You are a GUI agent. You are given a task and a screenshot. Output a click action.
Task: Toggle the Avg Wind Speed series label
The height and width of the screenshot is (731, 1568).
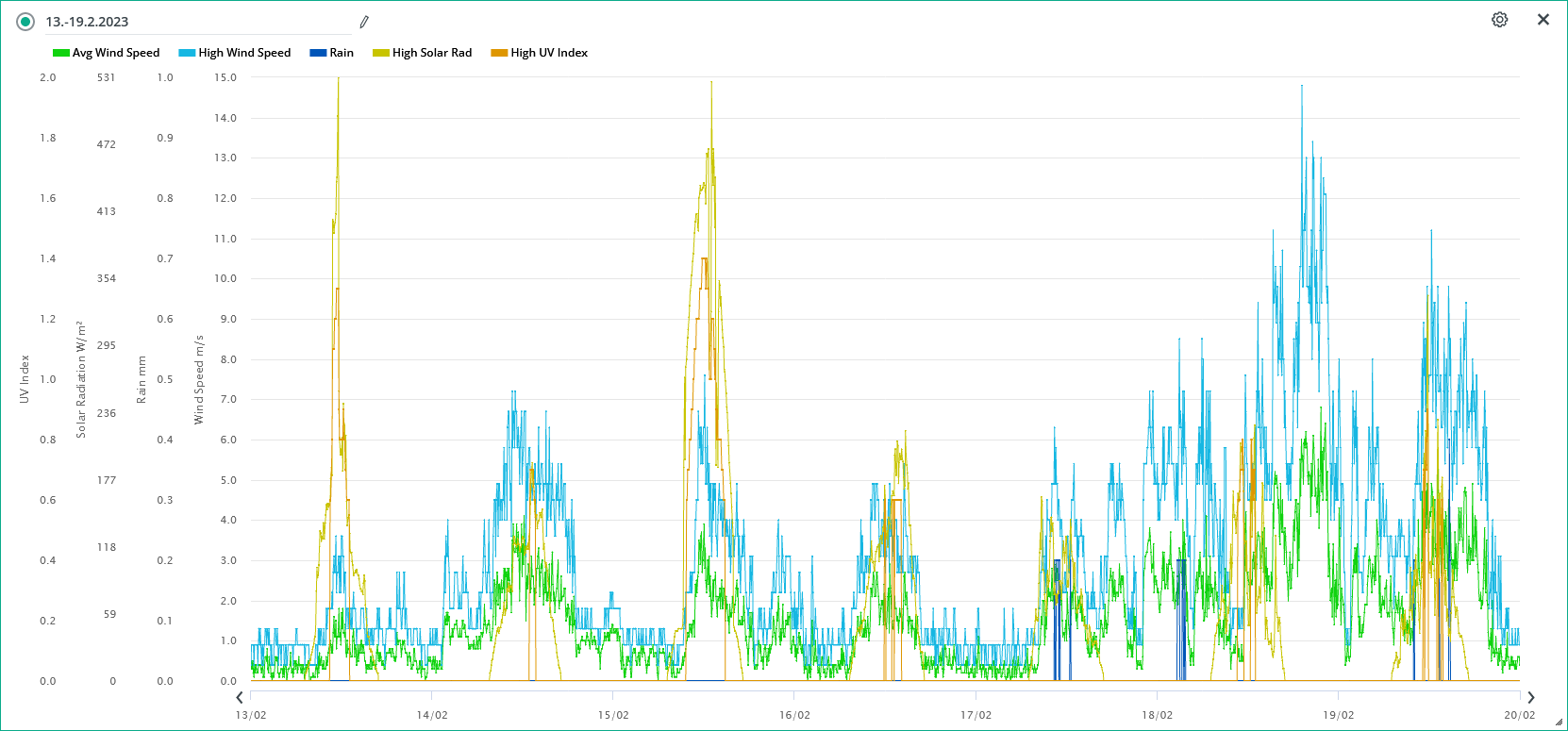(116, 53)
